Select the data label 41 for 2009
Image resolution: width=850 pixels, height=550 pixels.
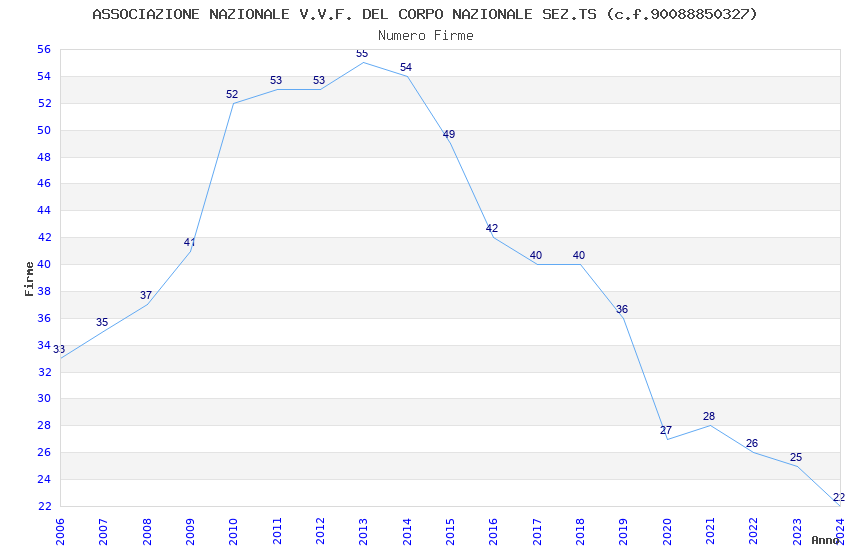(189, 242)
